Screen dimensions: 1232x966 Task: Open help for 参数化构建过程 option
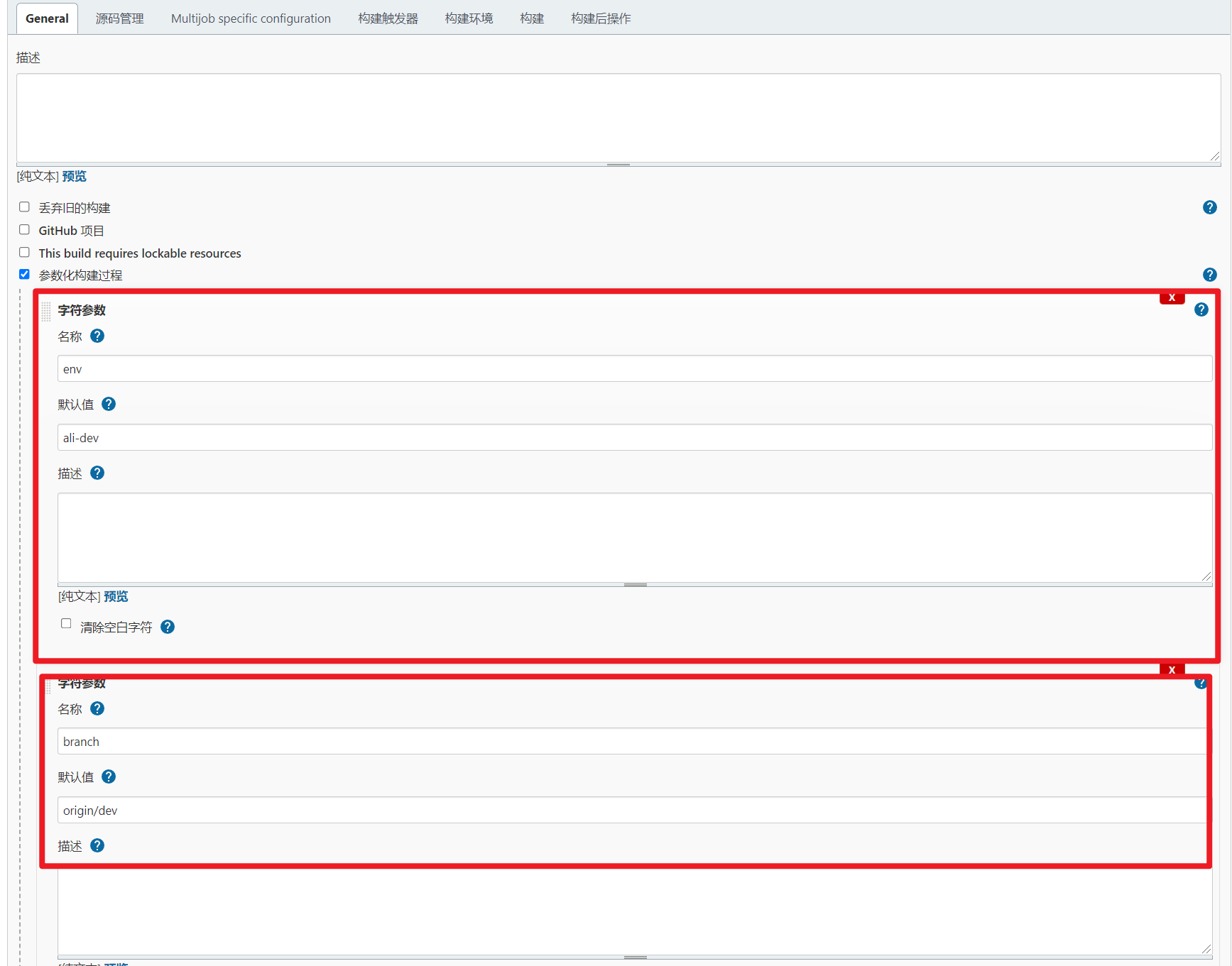coord(1210,274)
